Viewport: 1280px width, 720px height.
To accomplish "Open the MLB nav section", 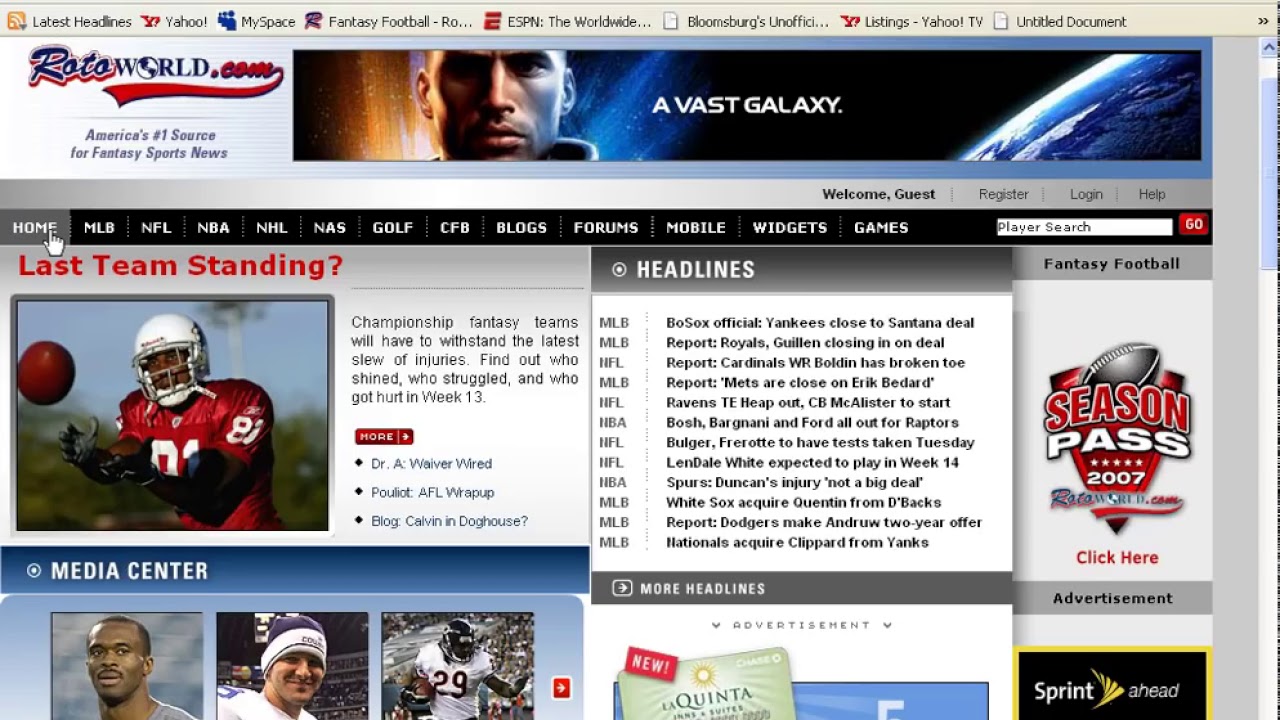I will [x=99, y=227].
